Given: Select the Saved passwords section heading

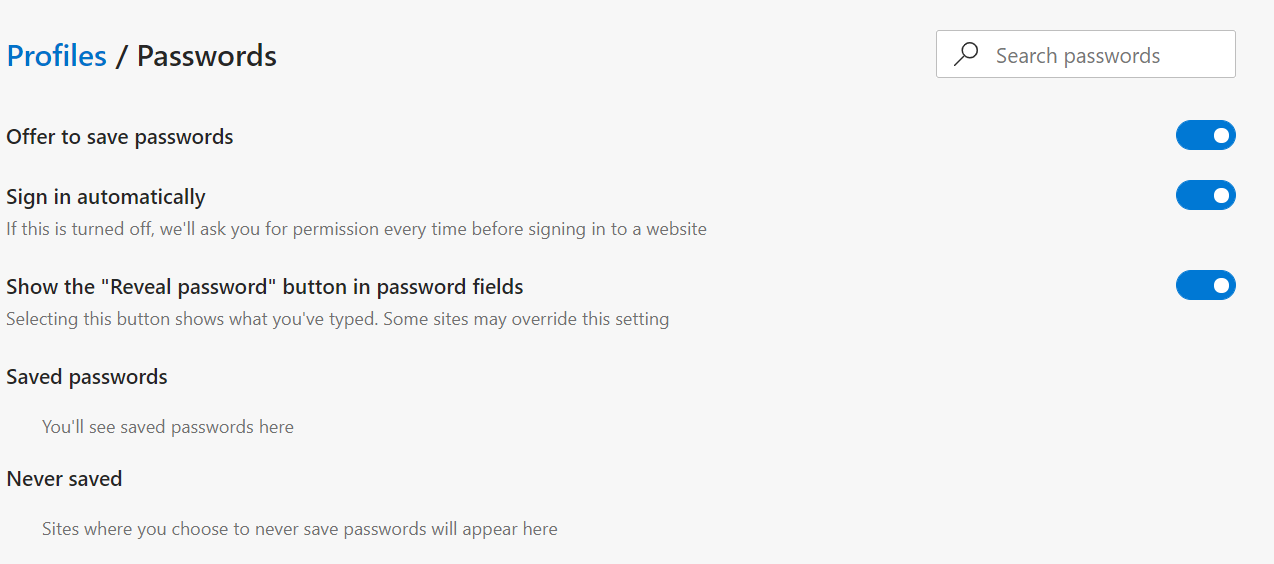Looking at the screenshot, I should point(87,377).
